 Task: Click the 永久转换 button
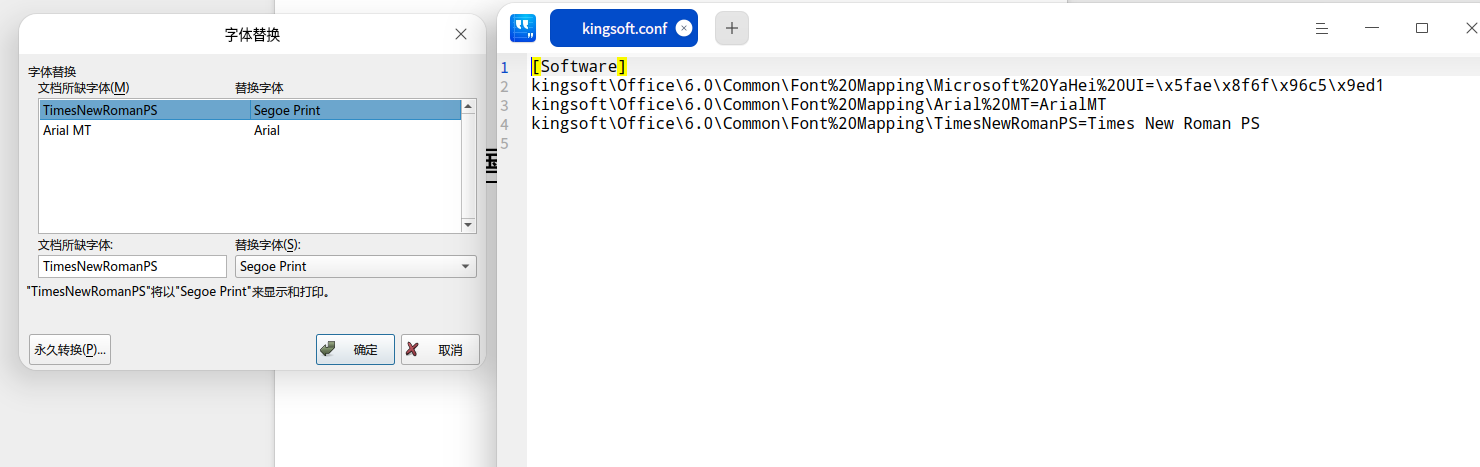point(69,350)
